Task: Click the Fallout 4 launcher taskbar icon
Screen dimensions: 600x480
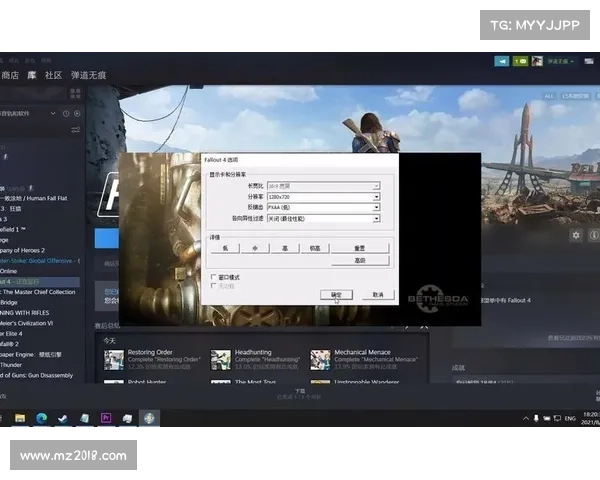Action: 149,418
